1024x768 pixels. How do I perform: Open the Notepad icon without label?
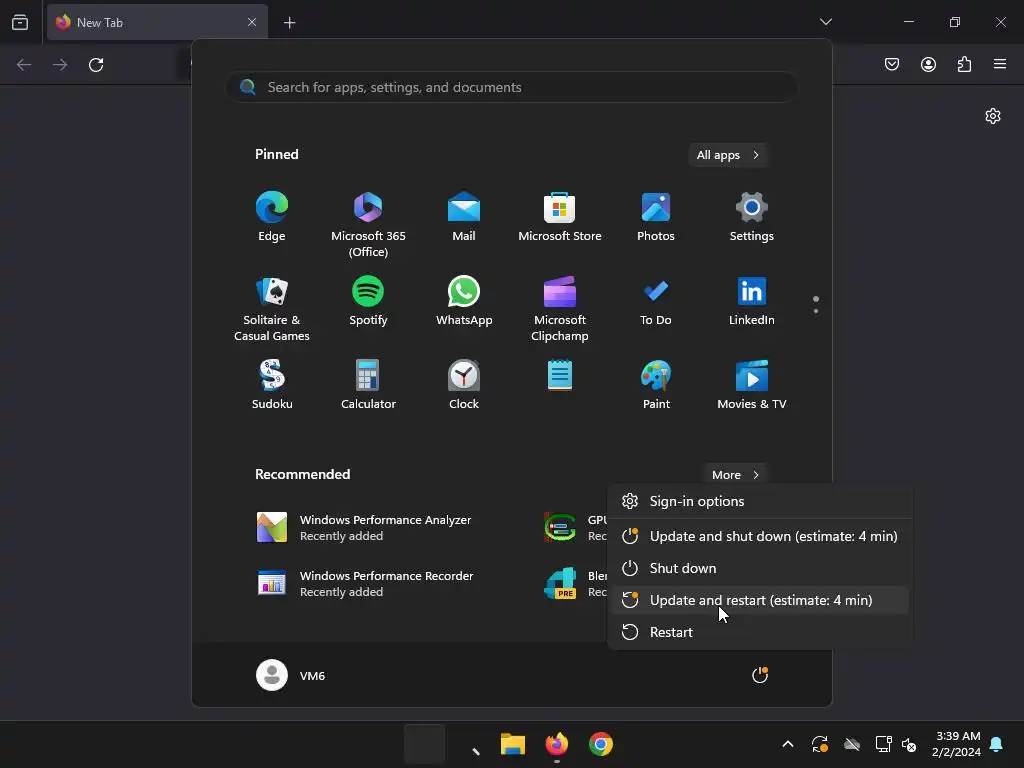click(560, 376)
